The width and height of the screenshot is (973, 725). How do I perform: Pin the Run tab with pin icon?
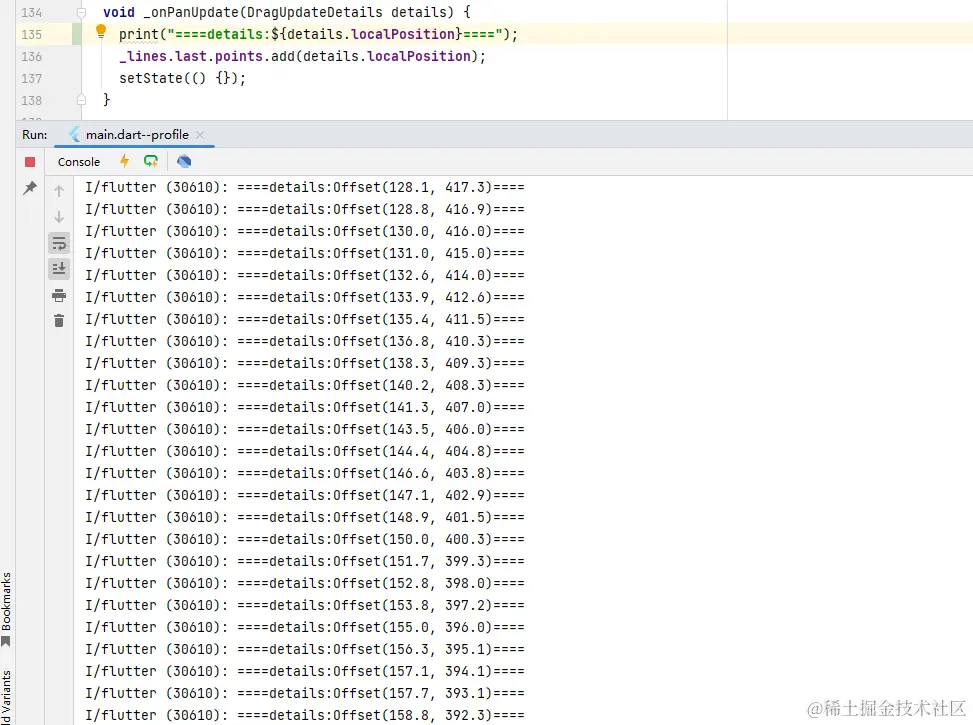[x=30, y=188]
